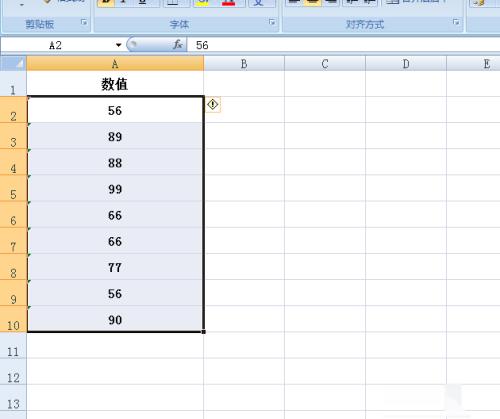Select the cell containing 88
This screenshot has width=500, height=419.
click(115, 162)
